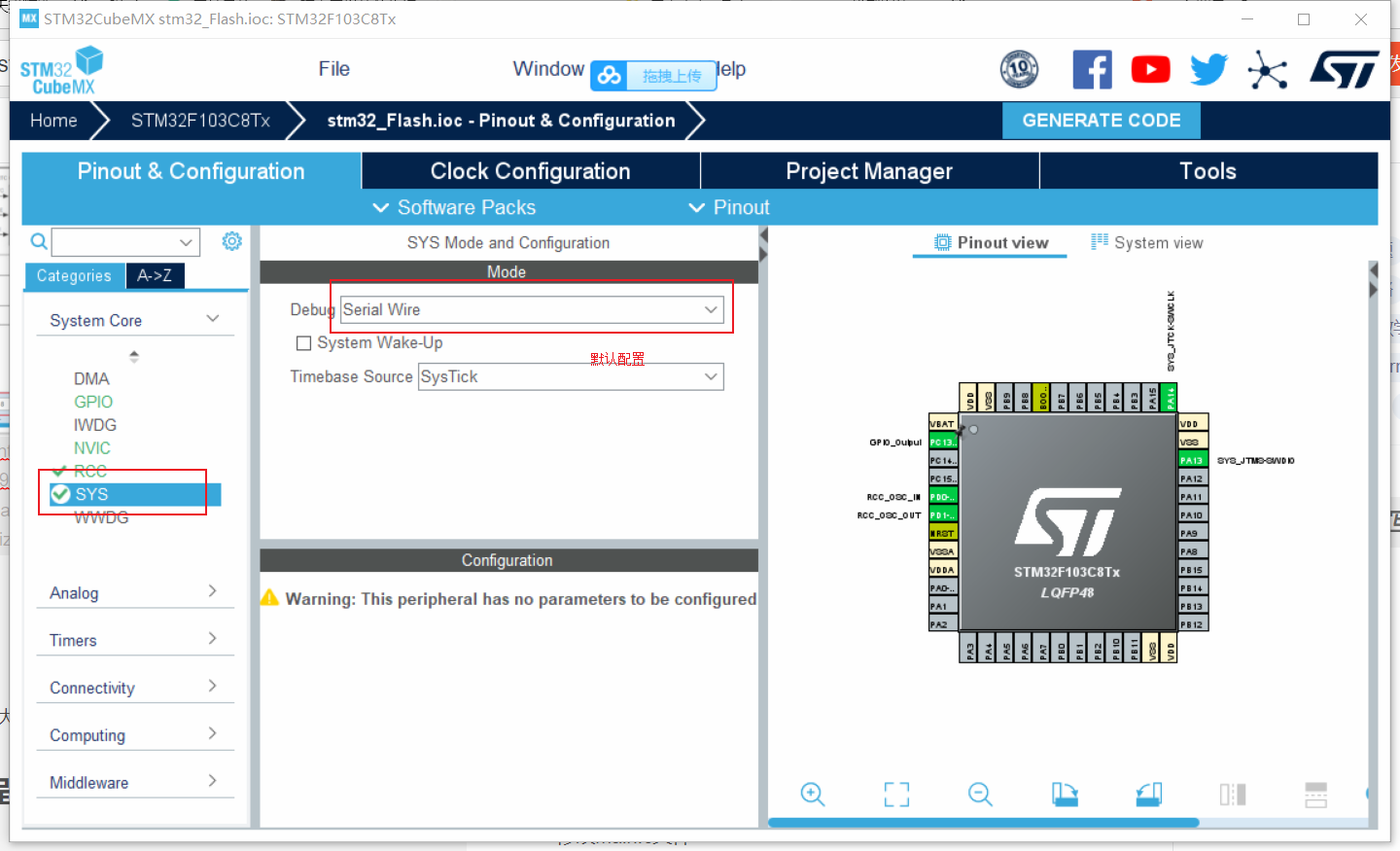Open the Debug mode dropdown showing Serial Wire
Viewport: 1400px width, 851px height.
(532, 308)
